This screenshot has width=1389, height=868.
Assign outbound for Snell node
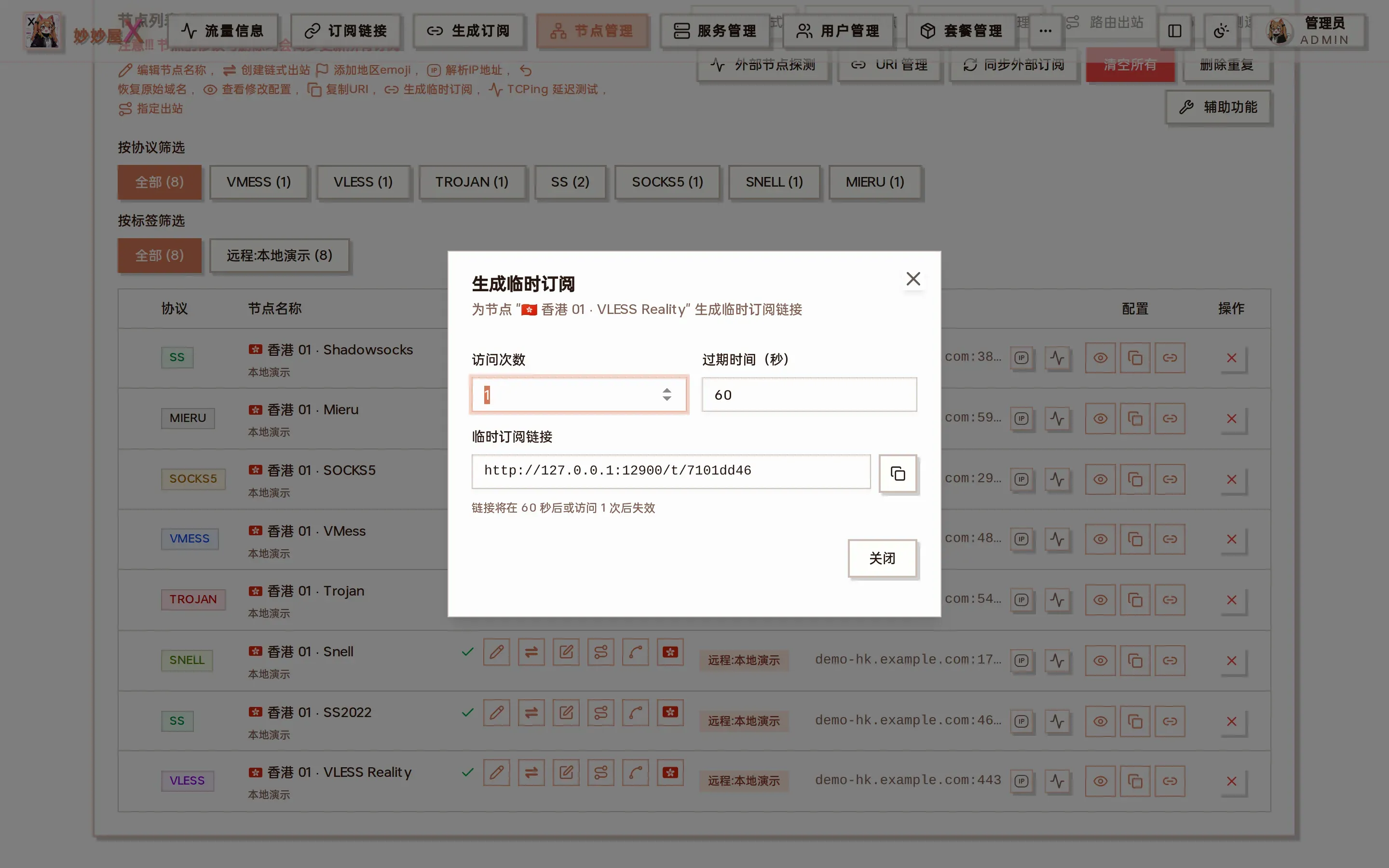(601, 652)
